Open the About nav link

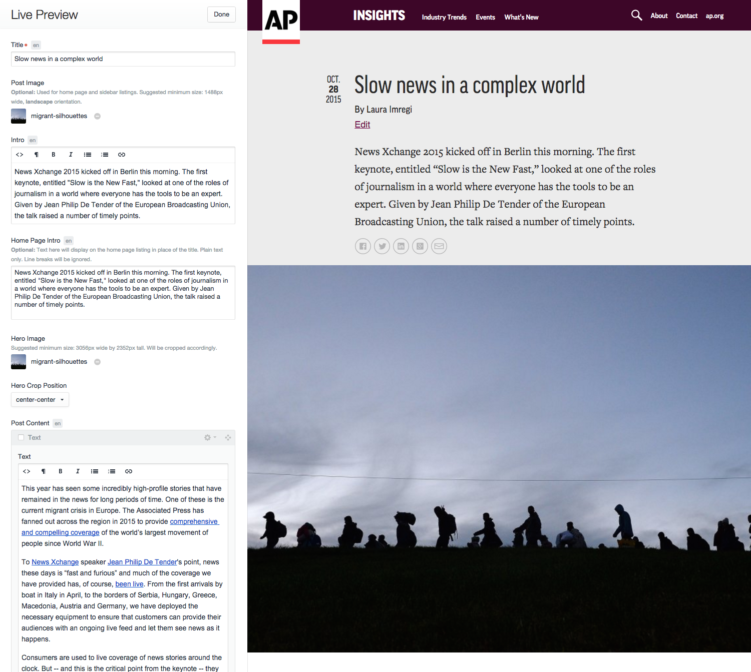(x=659, y=16)
